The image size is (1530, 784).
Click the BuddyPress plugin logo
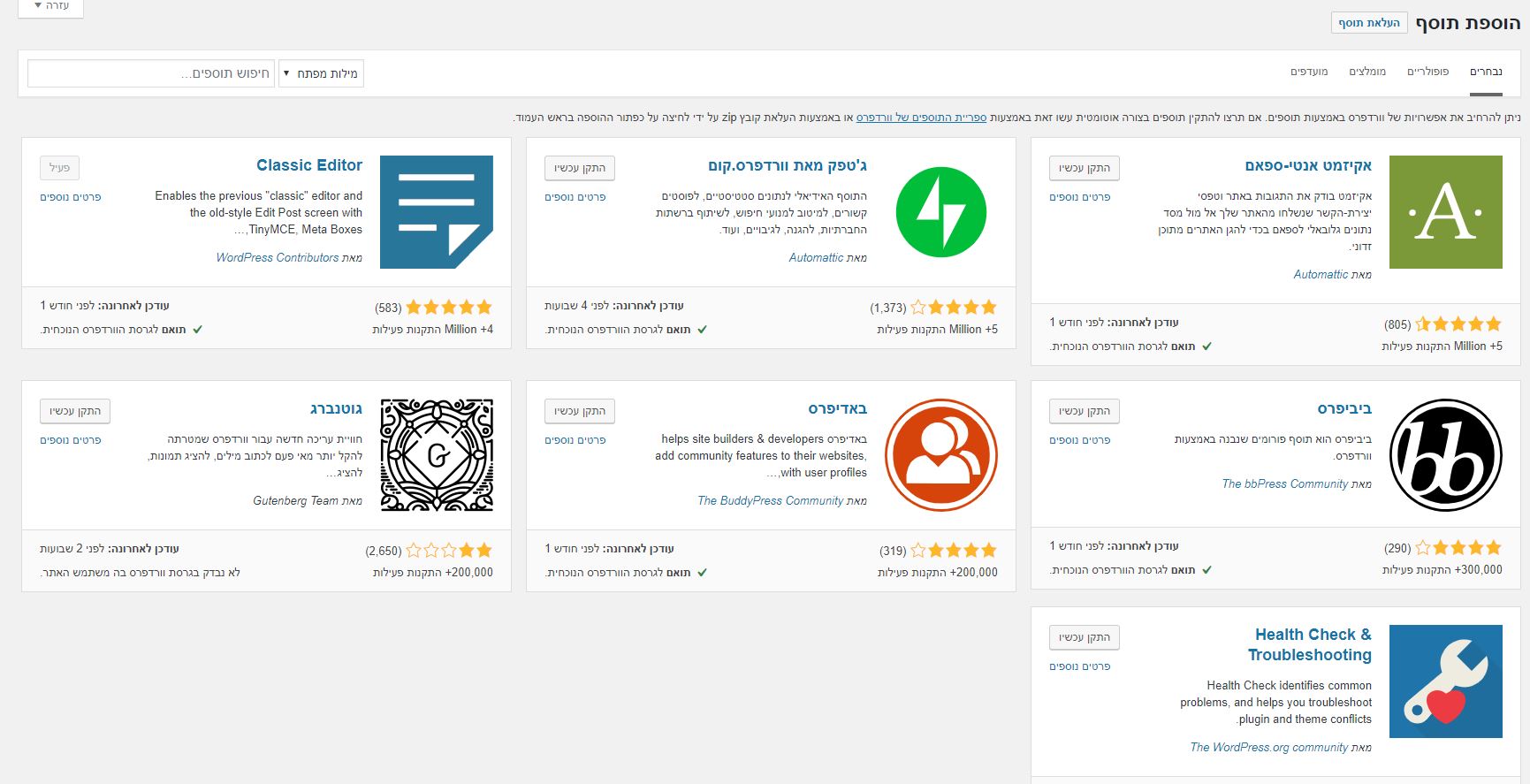click(940, 455)
